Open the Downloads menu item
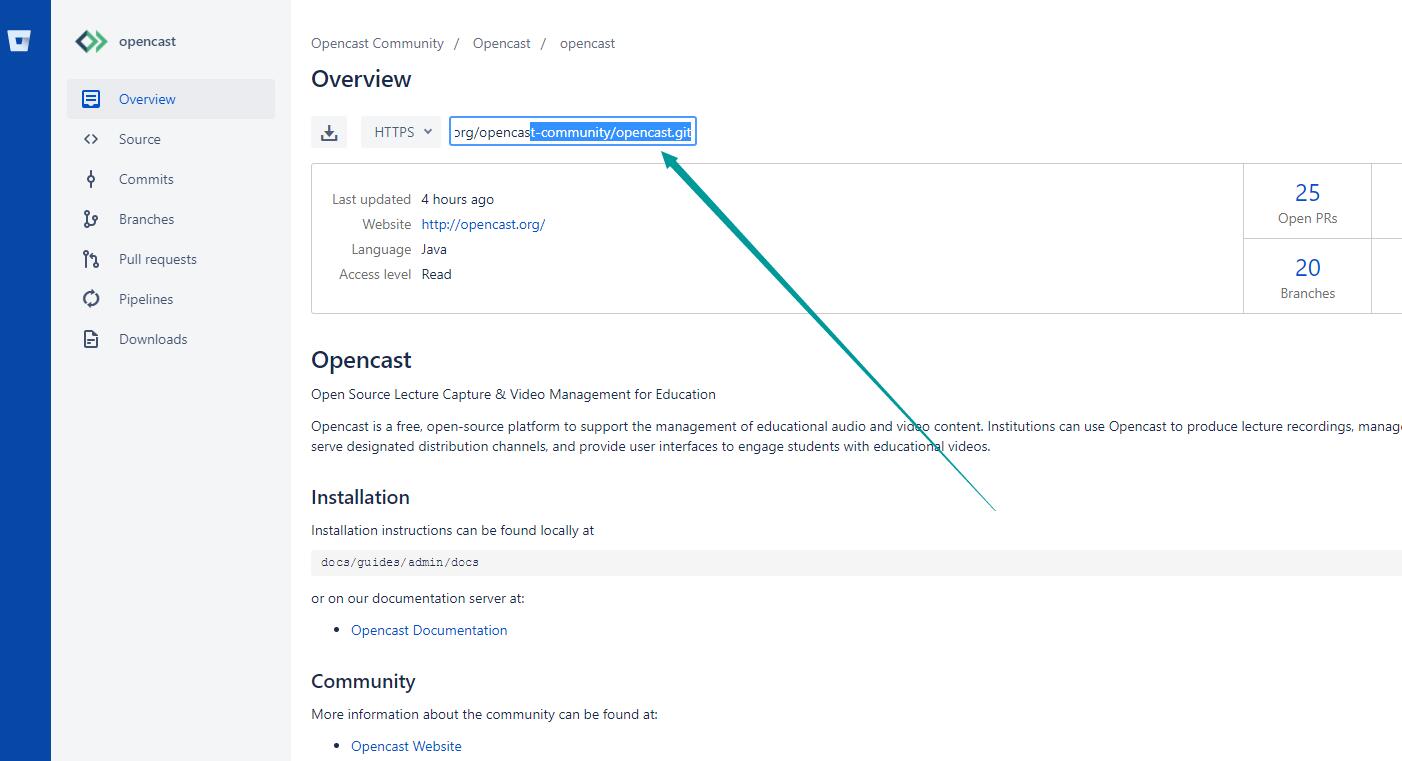 (x=171, y=339)
